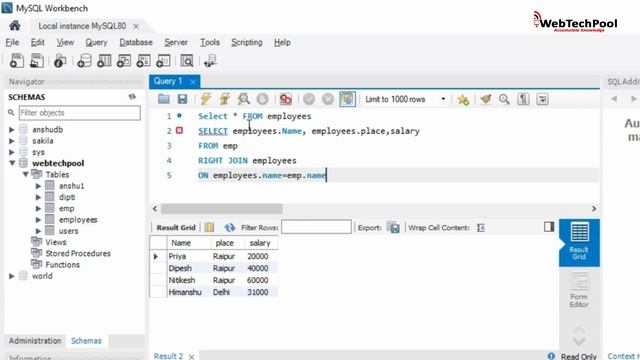Toggle the result side panel
The height and width of the screenshot is (360, 640).
coord(549,227)
